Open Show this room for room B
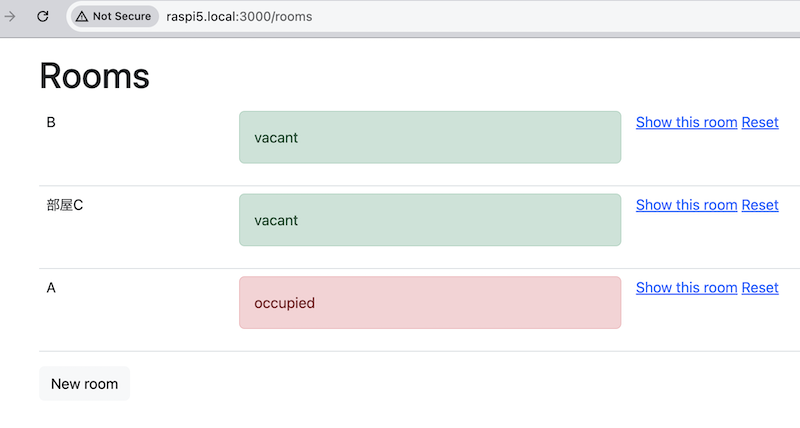800x428 pixels. click(686, 122)
